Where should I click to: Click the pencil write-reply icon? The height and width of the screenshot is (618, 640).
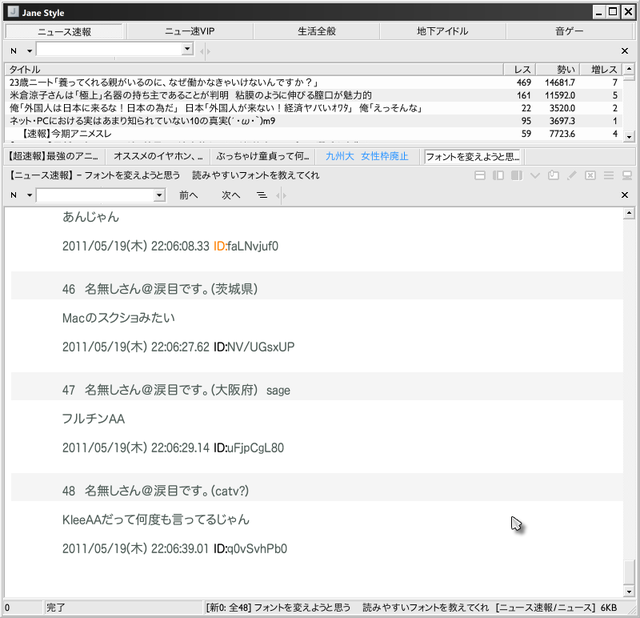tap(572, 176)
